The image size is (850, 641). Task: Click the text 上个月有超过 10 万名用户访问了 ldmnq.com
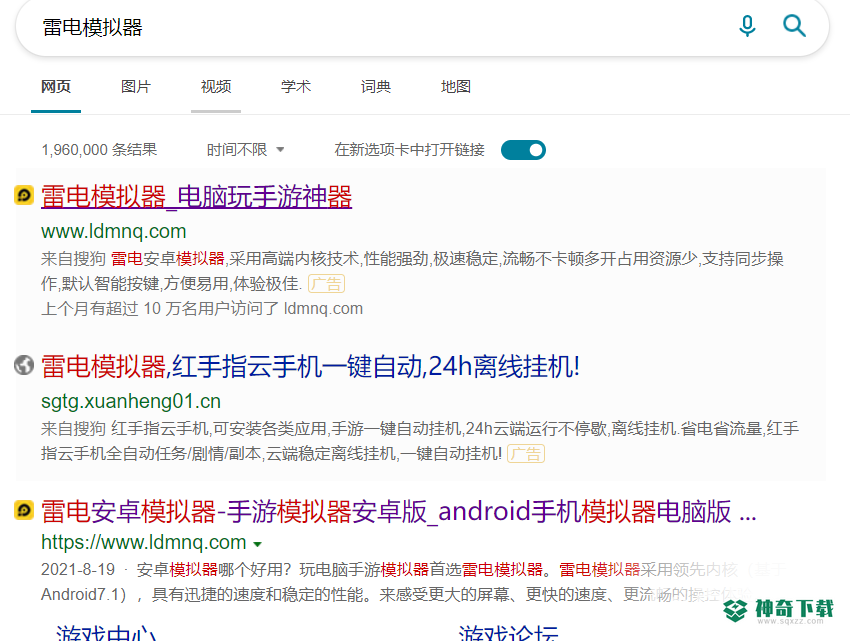(x=202, y=309)
